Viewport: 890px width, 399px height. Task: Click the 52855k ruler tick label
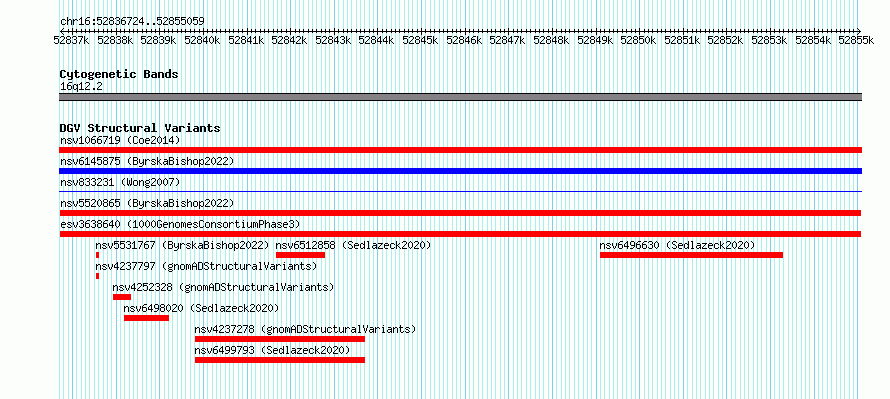(x=856, y=40)
